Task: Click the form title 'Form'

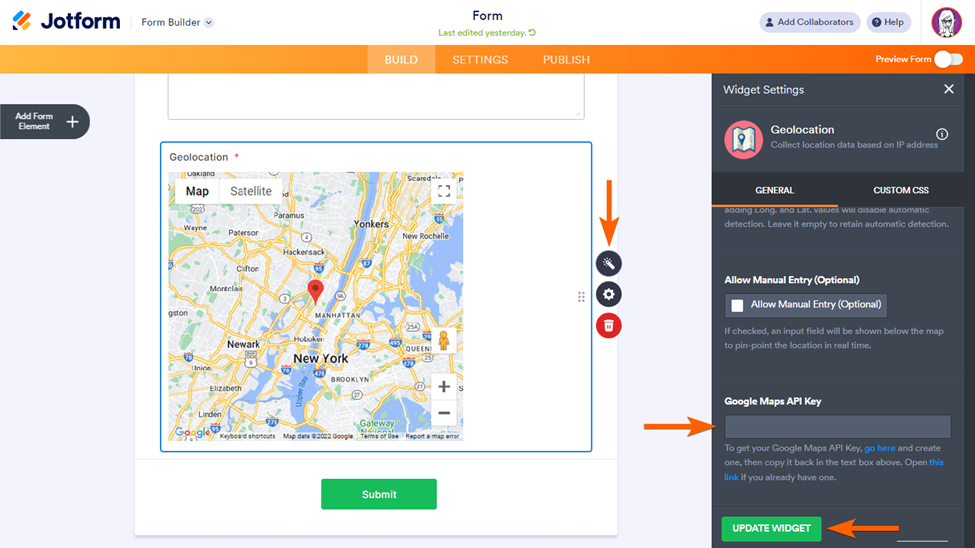Action: click(x=487, y=16)
